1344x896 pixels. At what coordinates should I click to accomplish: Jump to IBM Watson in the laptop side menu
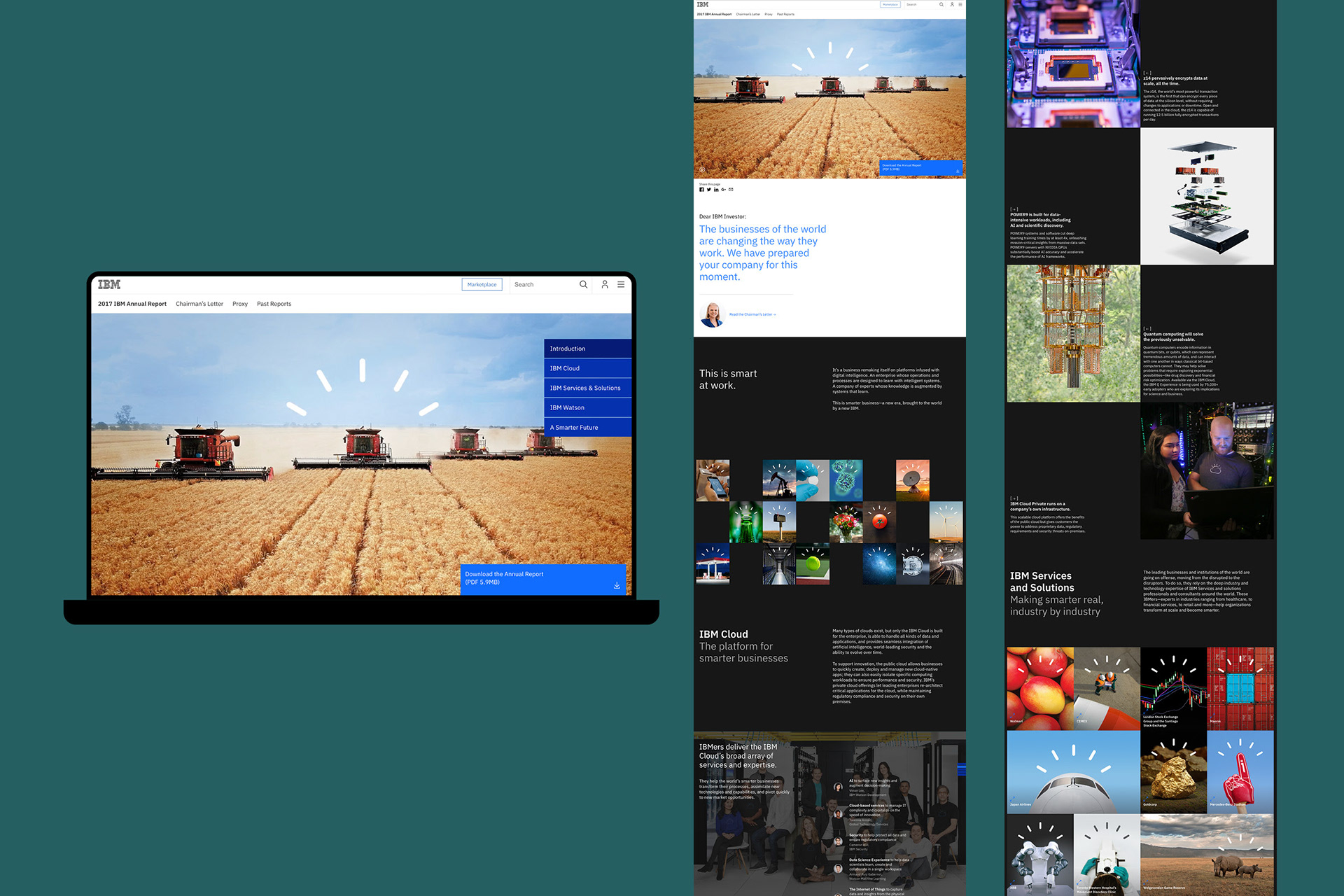[x=587, y=407]
